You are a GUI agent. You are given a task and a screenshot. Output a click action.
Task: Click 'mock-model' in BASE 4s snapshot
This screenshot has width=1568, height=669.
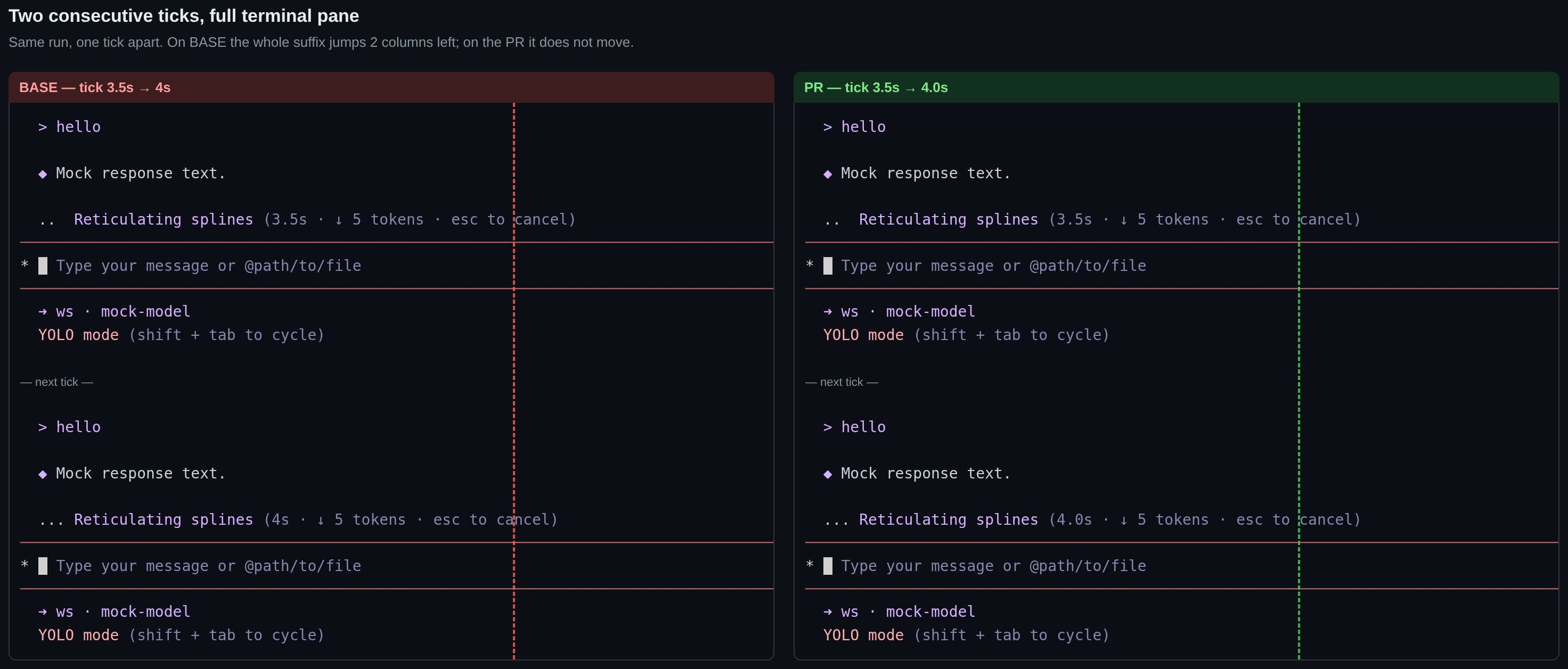(145, 612)
